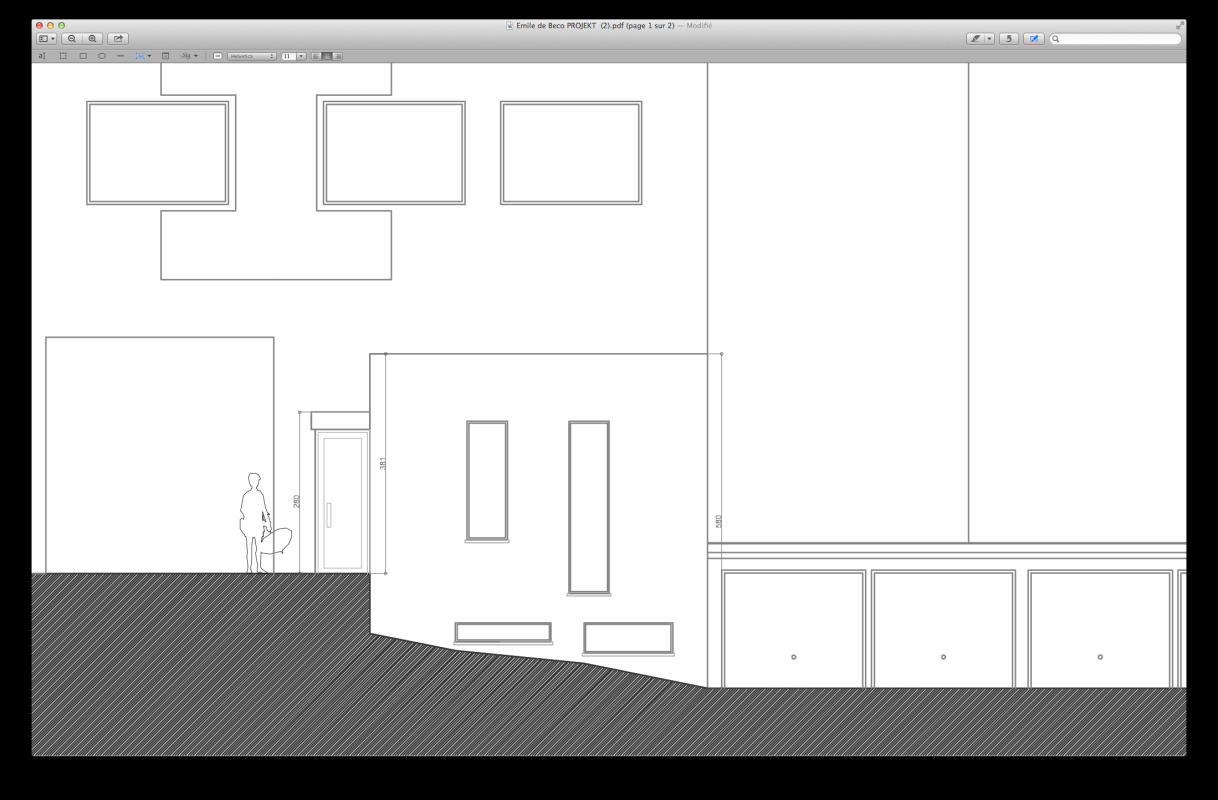Click the border color swatch
1218x800 pixels.
coord(218,56)
